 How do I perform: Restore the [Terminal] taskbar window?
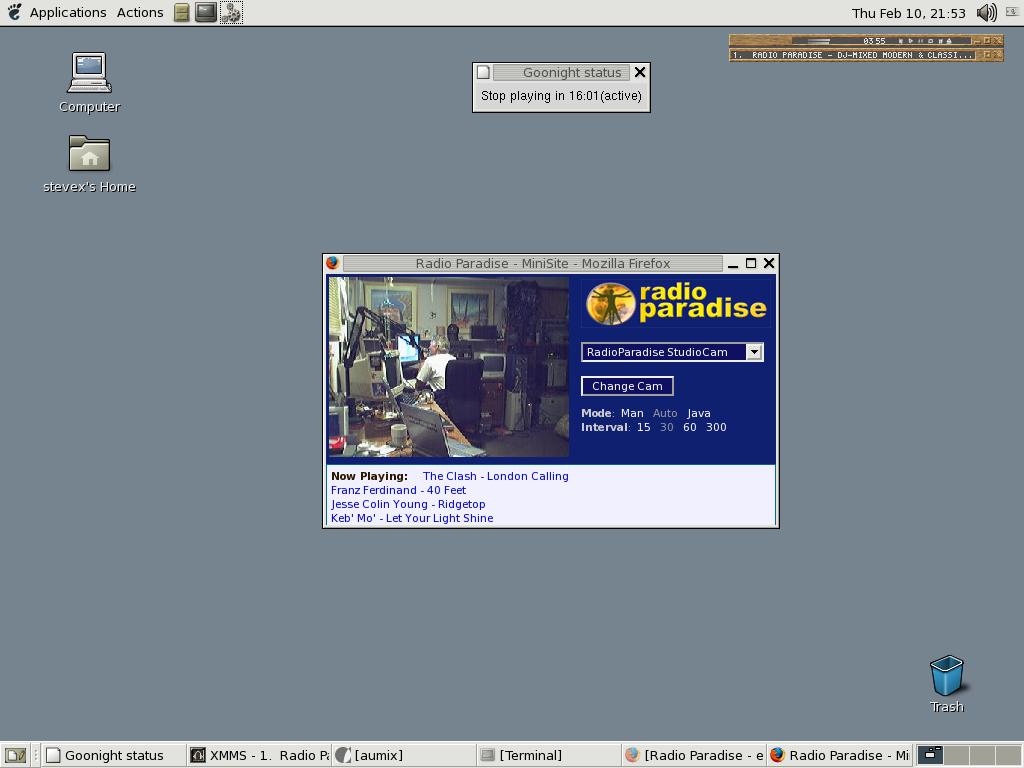[549, 756]
